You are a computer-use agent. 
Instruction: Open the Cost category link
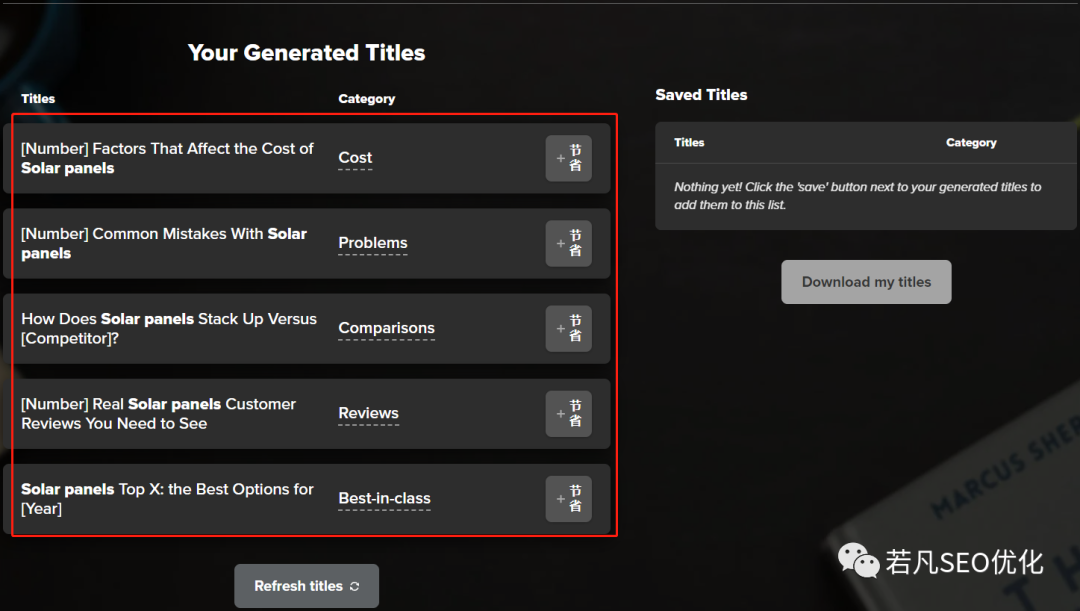pyautogui.click(x=355, y=158)
